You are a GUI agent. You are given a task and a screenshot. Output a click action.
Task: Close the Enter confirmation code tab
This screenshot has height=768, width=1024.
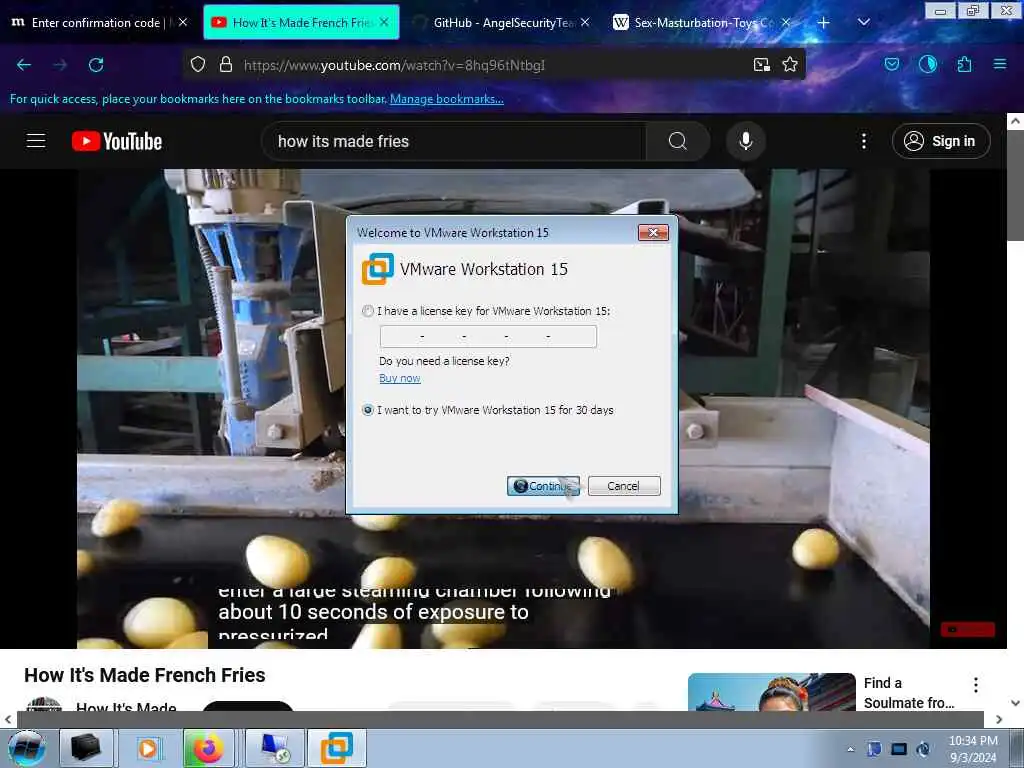click(183, 22)
